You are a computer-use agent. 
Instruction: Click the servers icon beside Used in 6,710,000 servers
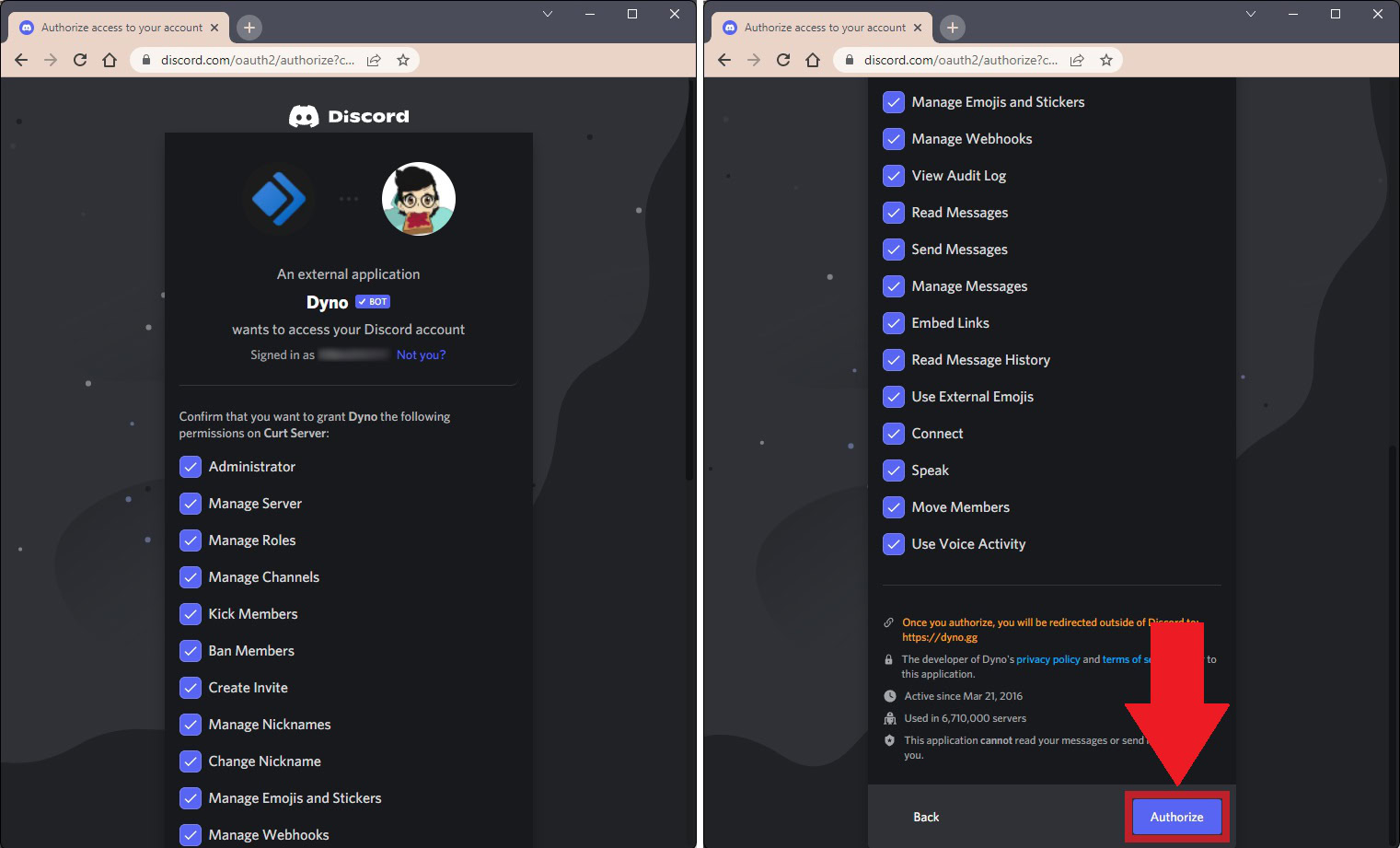(x=889, y=718)
